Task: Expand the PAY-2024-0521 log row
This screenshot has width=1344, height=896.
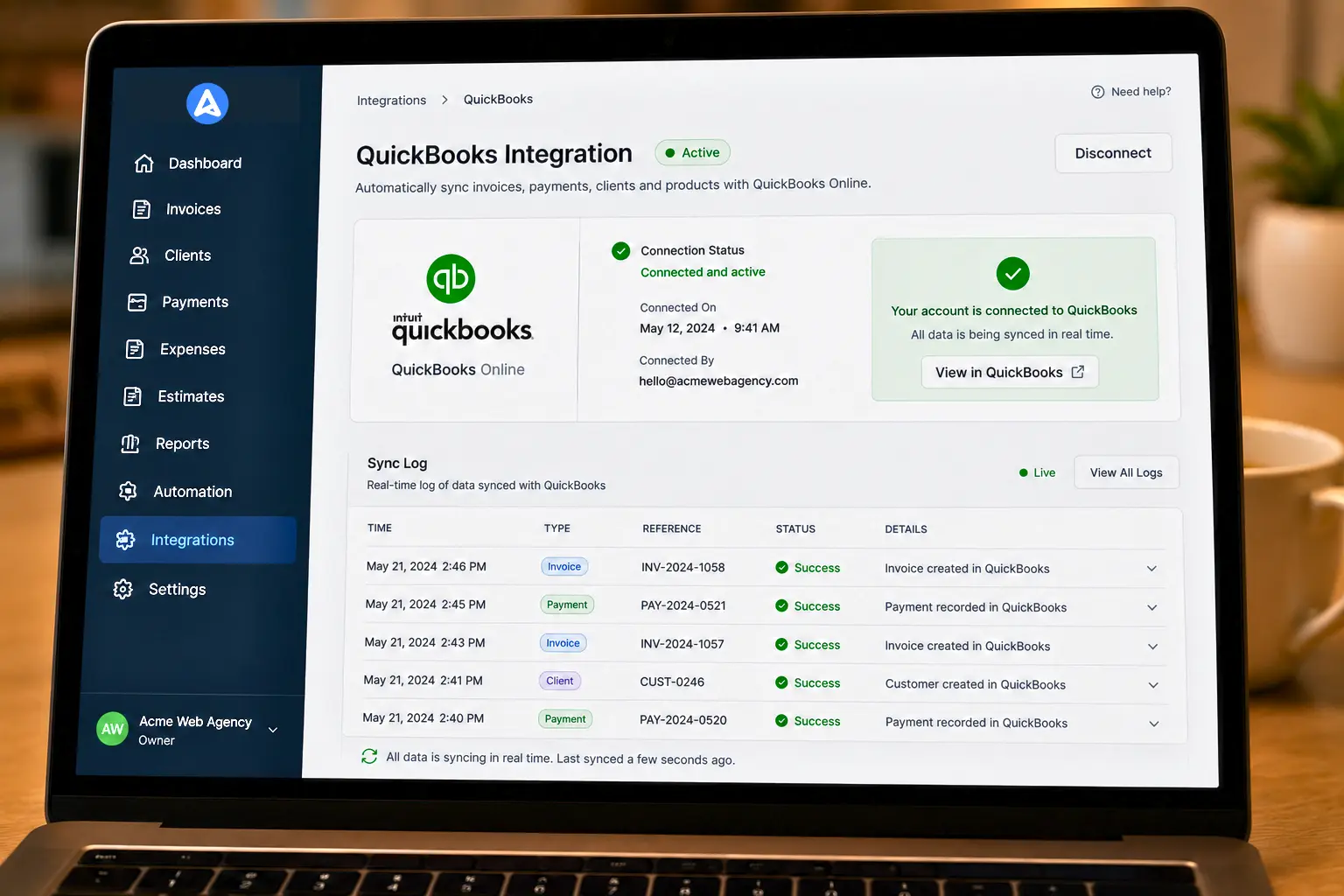Action: coord(1152,607)
